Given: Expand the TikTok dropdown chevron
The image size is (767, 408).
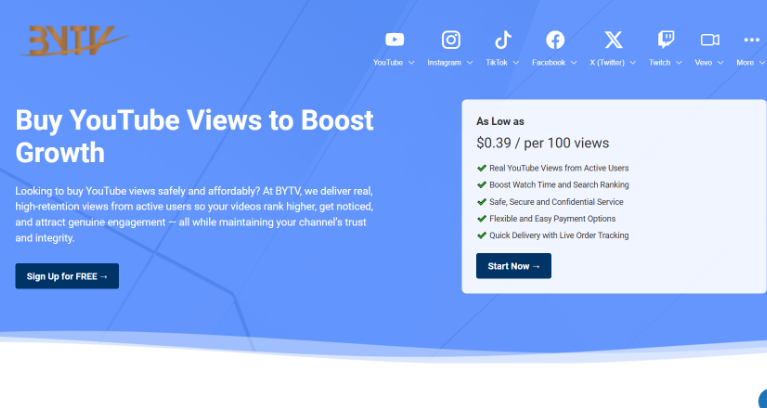Looking at the screenshot, I should (x=516, y=63).
